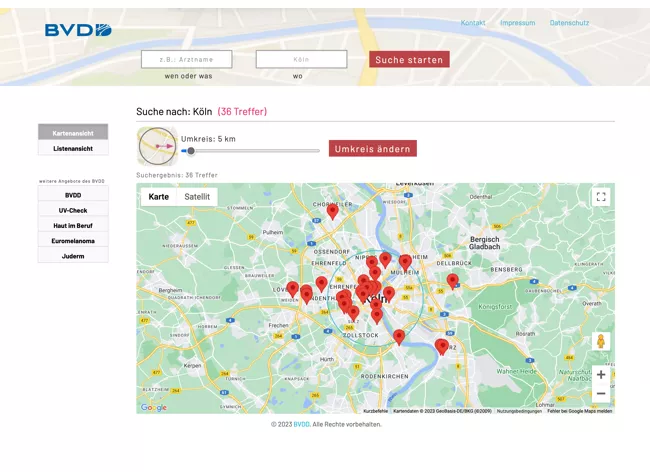This screenshot has height=472, width=650.
Task: Open Street View pegman on map
Action: (600, 342)
